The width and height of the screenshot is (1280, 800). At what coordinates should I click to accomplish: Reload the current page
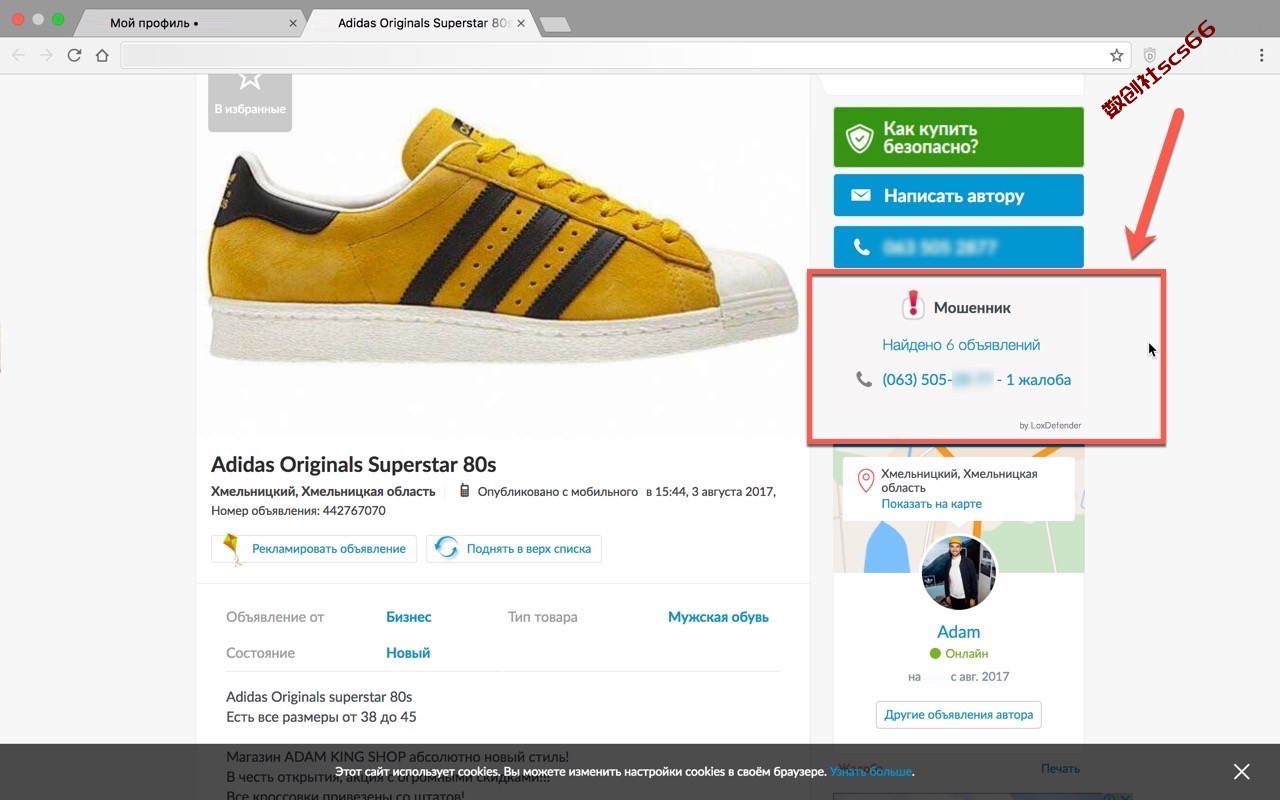tap(74, 56)
